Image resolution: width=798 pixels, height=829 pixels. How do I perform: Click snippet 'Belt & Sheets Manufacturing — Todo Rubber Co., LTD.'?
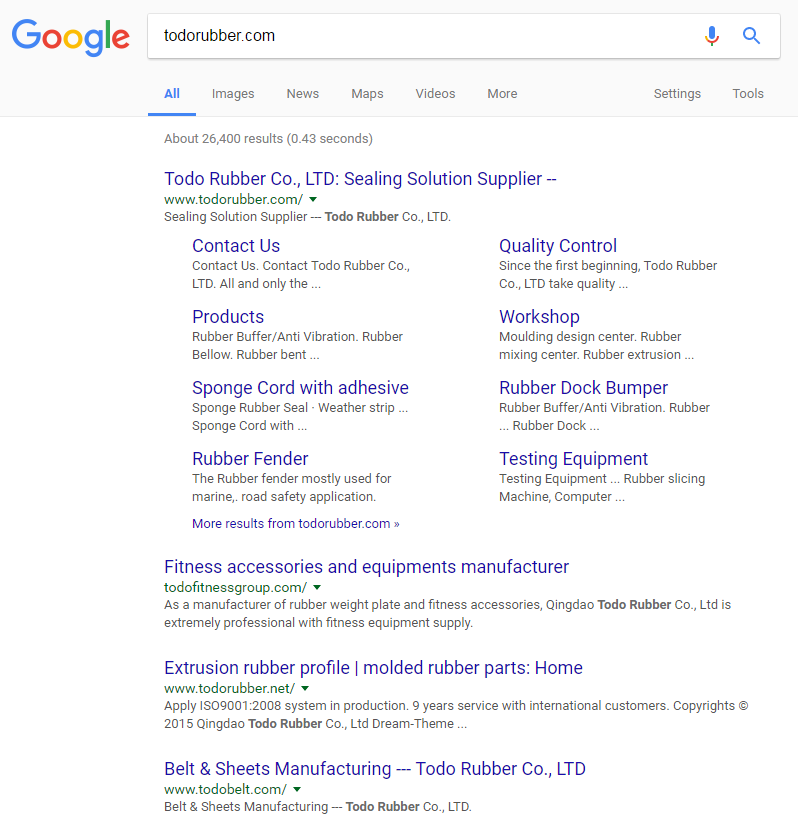click(x=318, y=807)
